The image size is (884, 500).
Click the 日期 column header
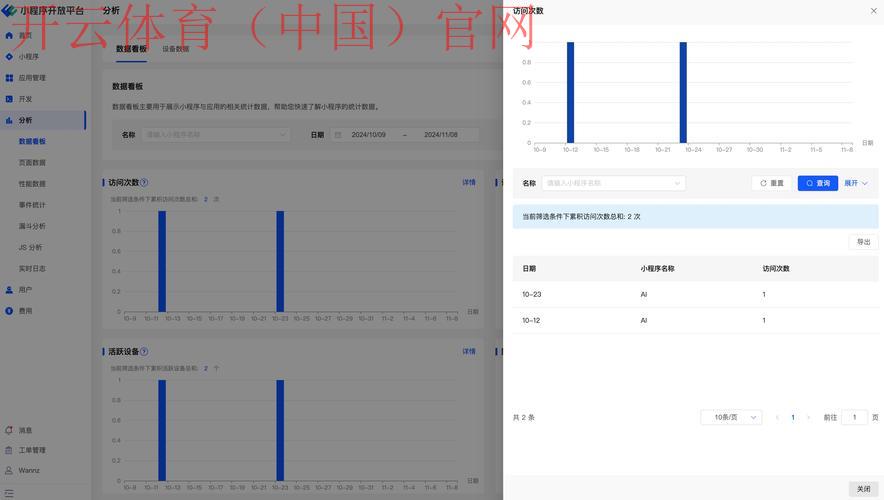[x=529, y=269]
